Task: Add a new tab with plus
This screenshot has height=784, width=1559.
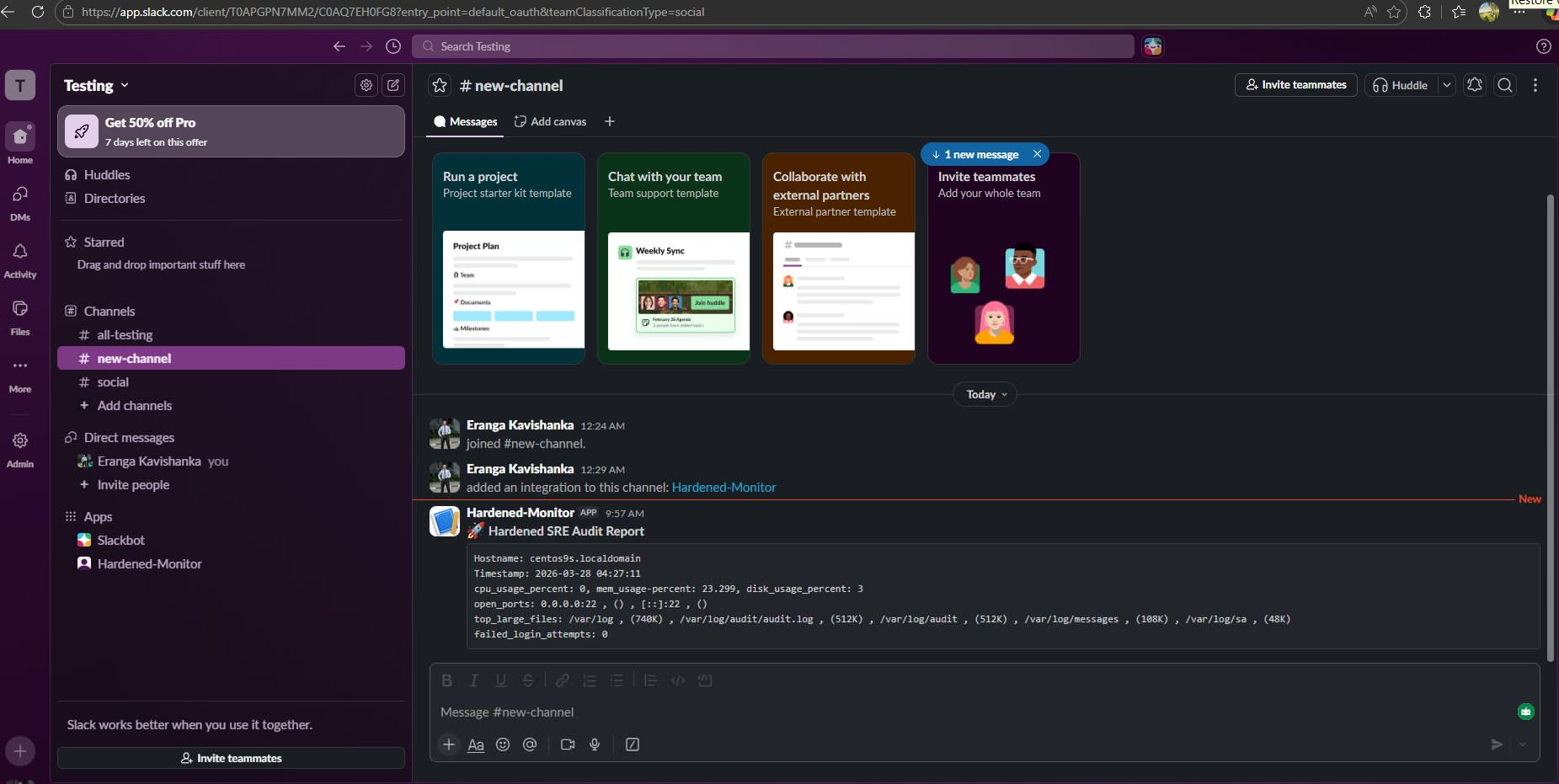Action: [x=610, y=121]
